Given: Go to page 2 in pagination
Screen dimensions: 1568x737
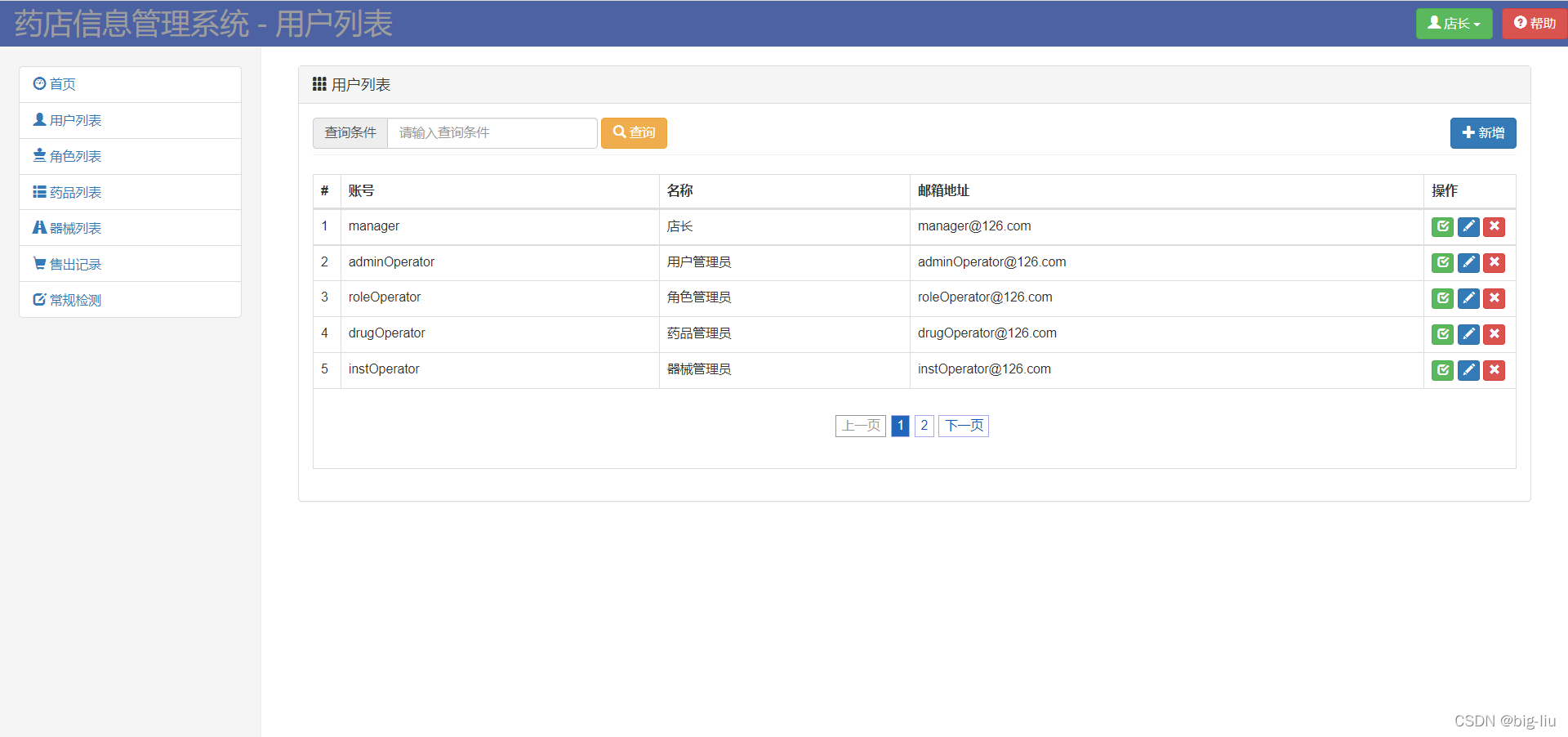Looking at the screenshot, I should click(924, 426).
